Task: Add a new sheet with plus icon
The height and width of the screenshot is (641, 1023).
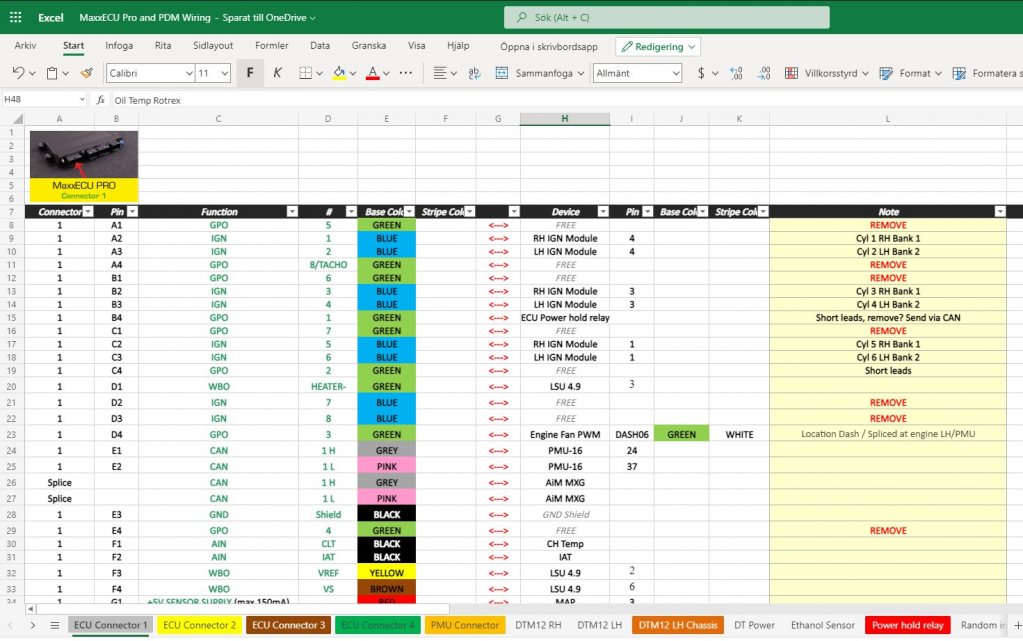Action: (x=1016, y=625)
